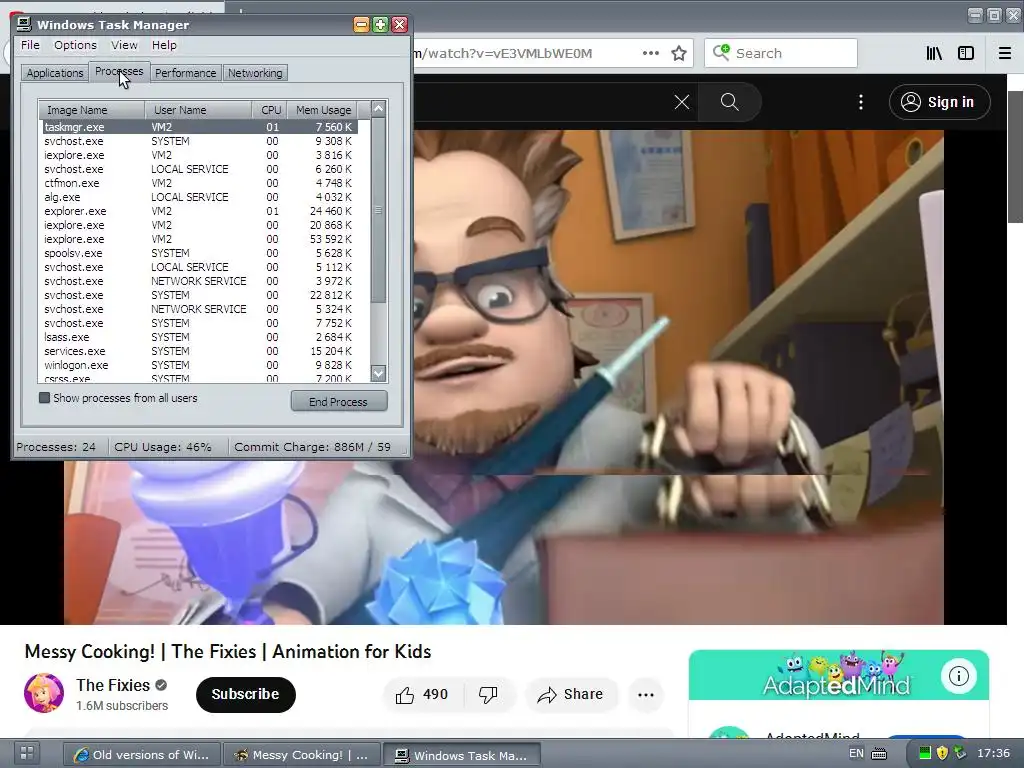Click the AdaptedMind ad info icon
Screen dimensions: 1024x768
point(958,676)
